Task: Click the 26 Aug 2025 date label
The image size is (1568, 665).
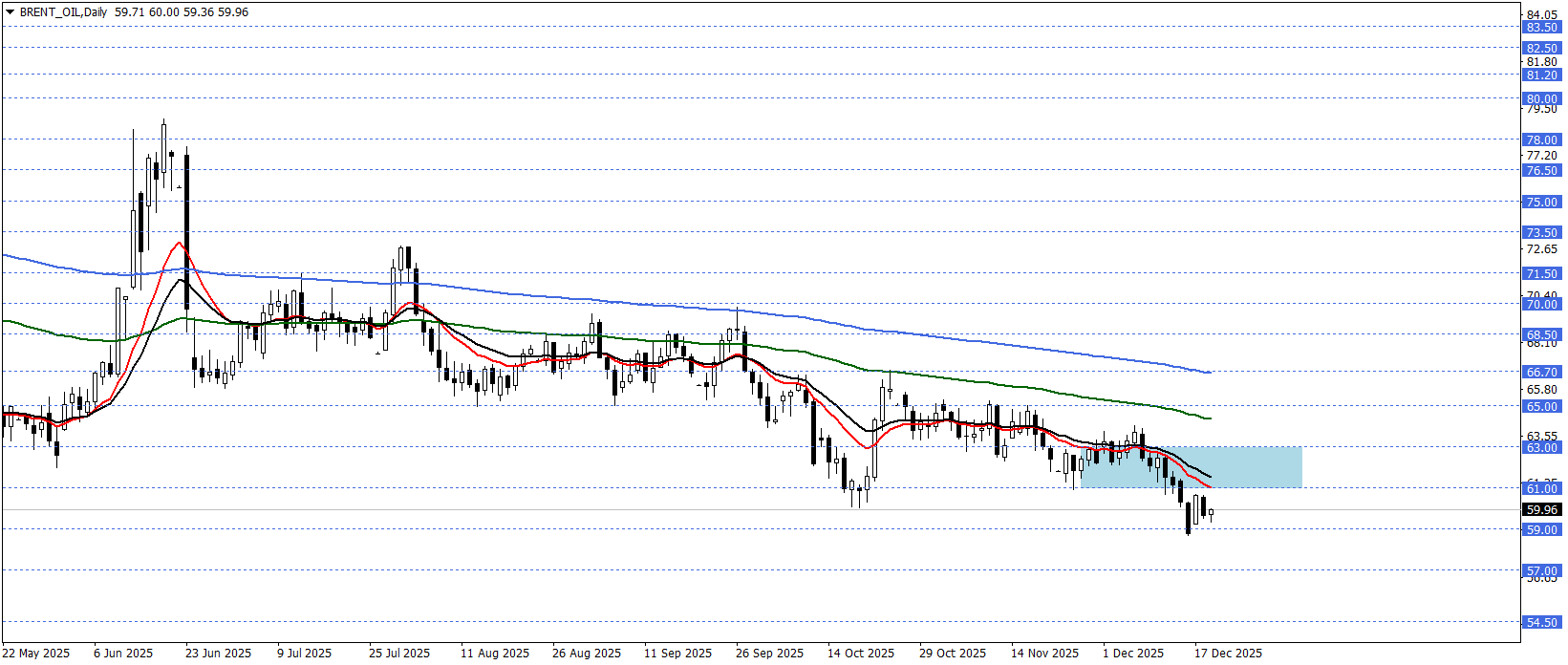Action: 587,654
